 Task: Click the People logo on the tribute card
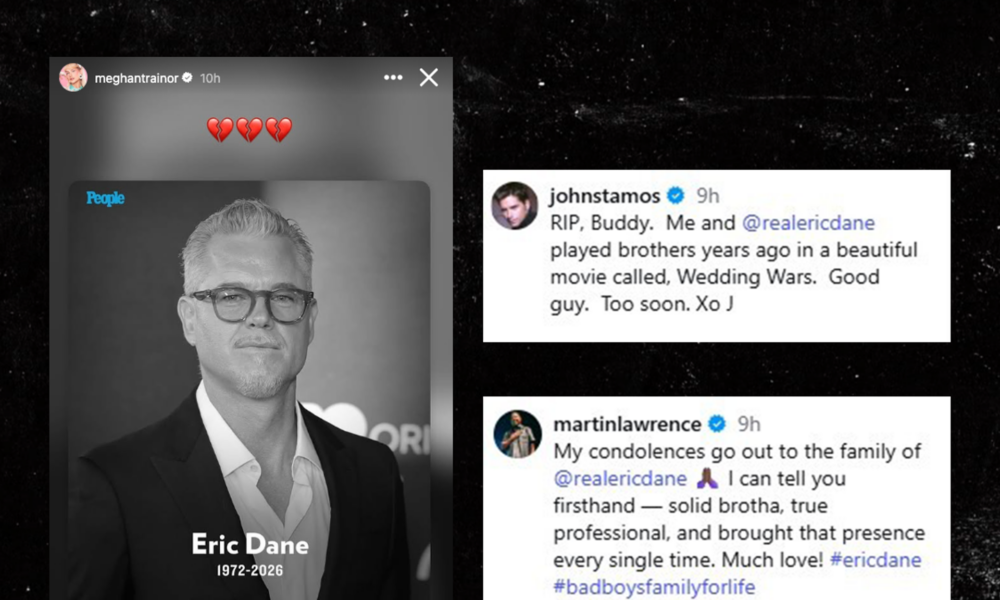pyautogui.click(x=105, y=198)
